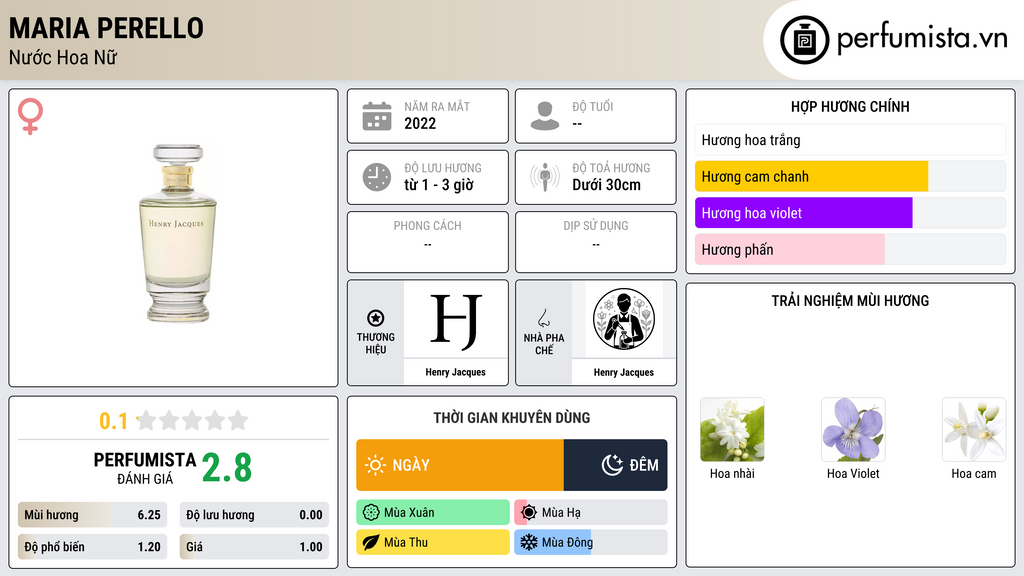
Task: Open the Hoa Violet note thumbnail
Action: 853,430
